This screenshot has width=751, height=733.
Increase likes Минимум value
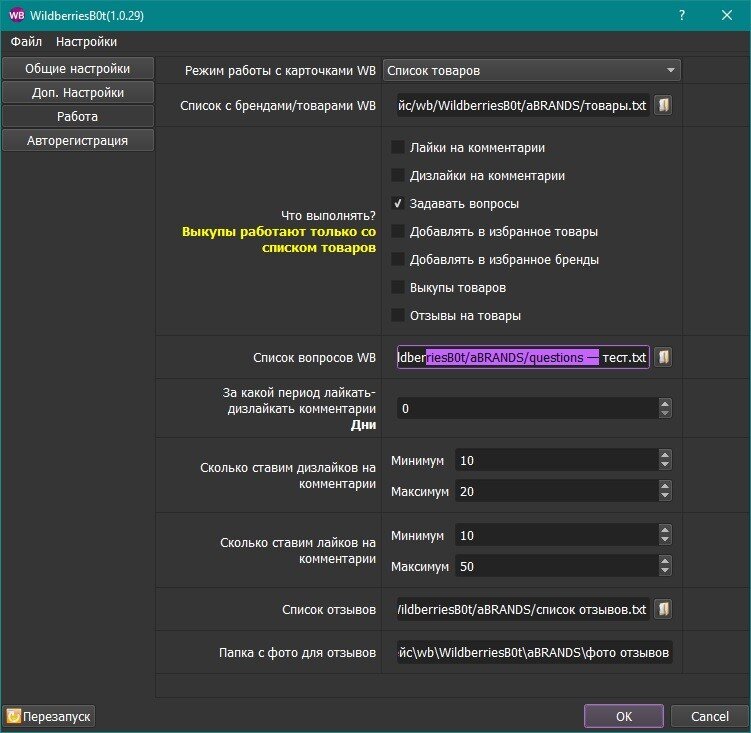[665, 530]
